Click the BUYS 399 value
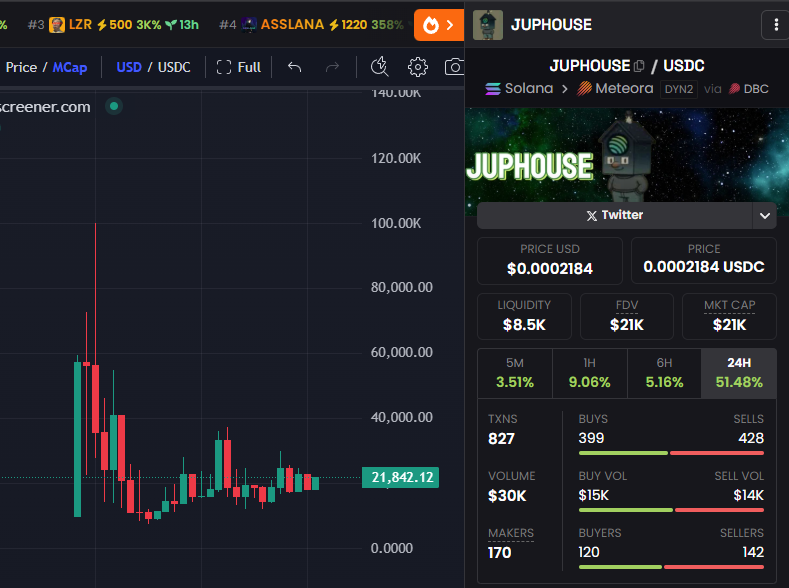This screenshot has height=588, width=789. coord(591,438)
